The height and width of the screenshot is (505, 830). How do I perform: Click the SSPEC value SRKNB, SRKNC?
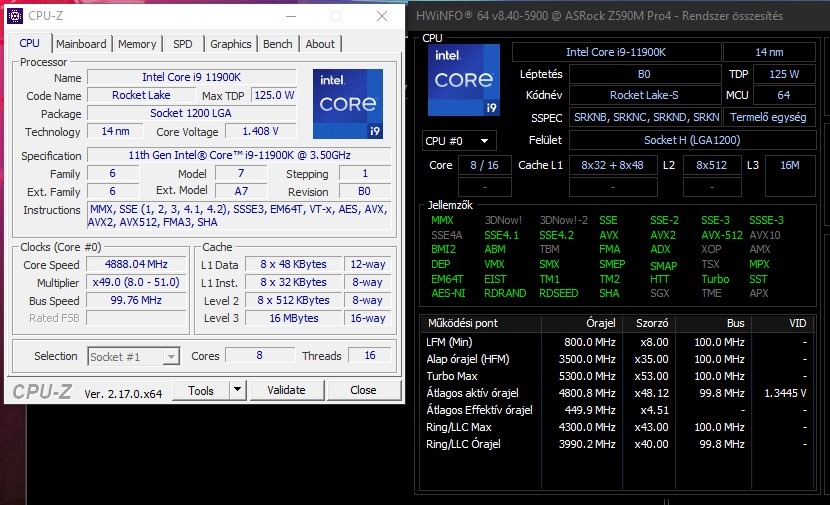coord(645,117)
